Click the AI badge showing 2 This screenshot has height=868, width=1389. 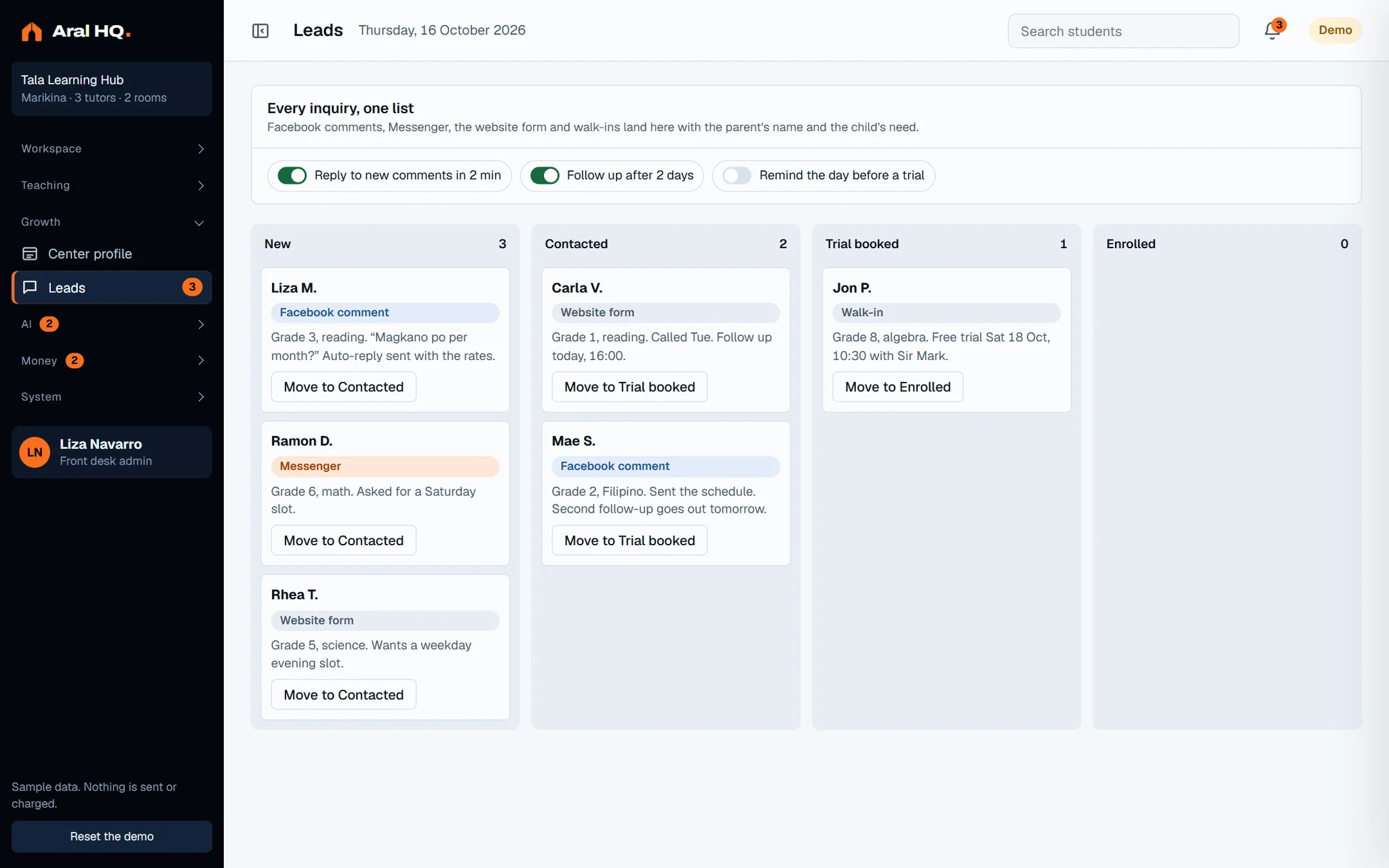(49, 324)
